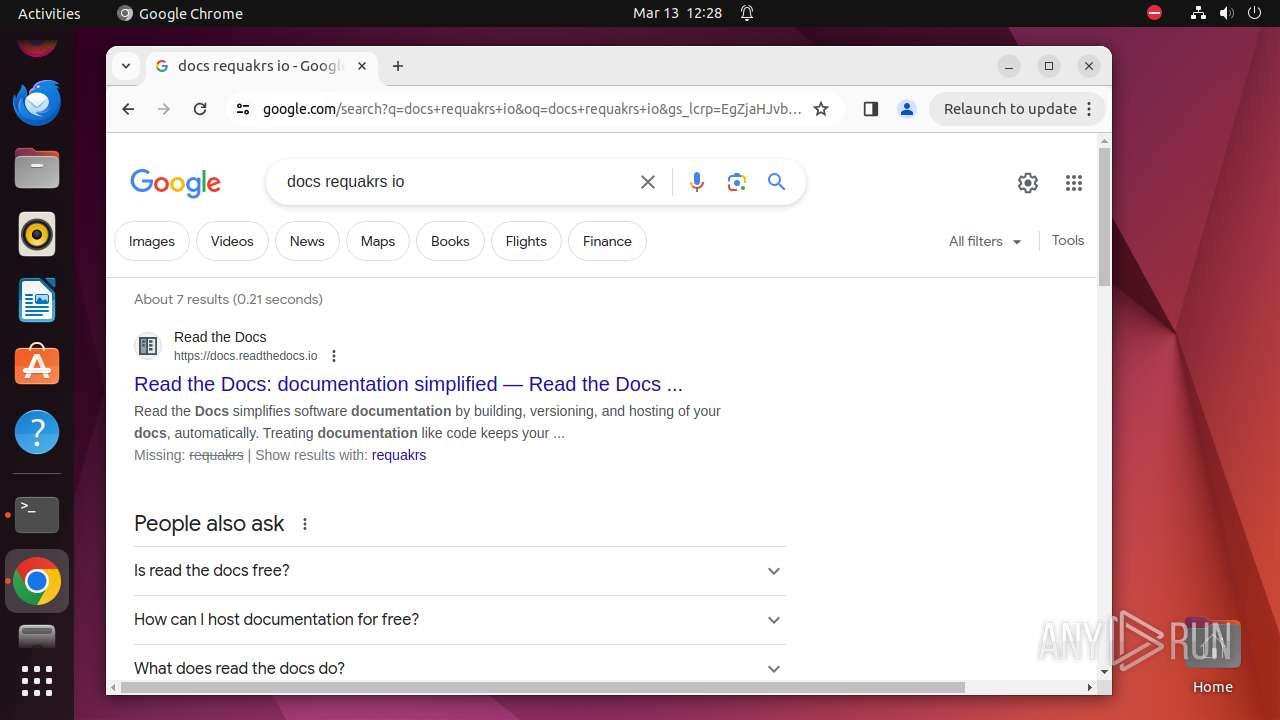Show results with requakrs link
Image resolution: width=1280 pixels, height=720 pixels.
point(399,455)
